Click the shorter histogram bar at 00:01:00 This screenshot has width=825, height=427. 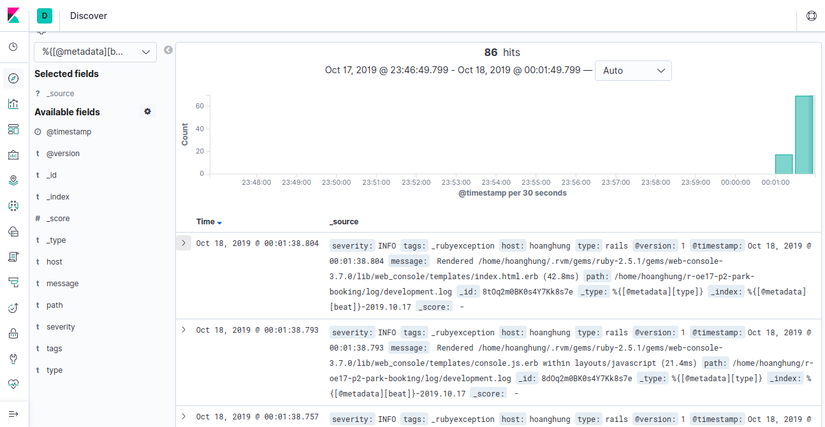784,164
